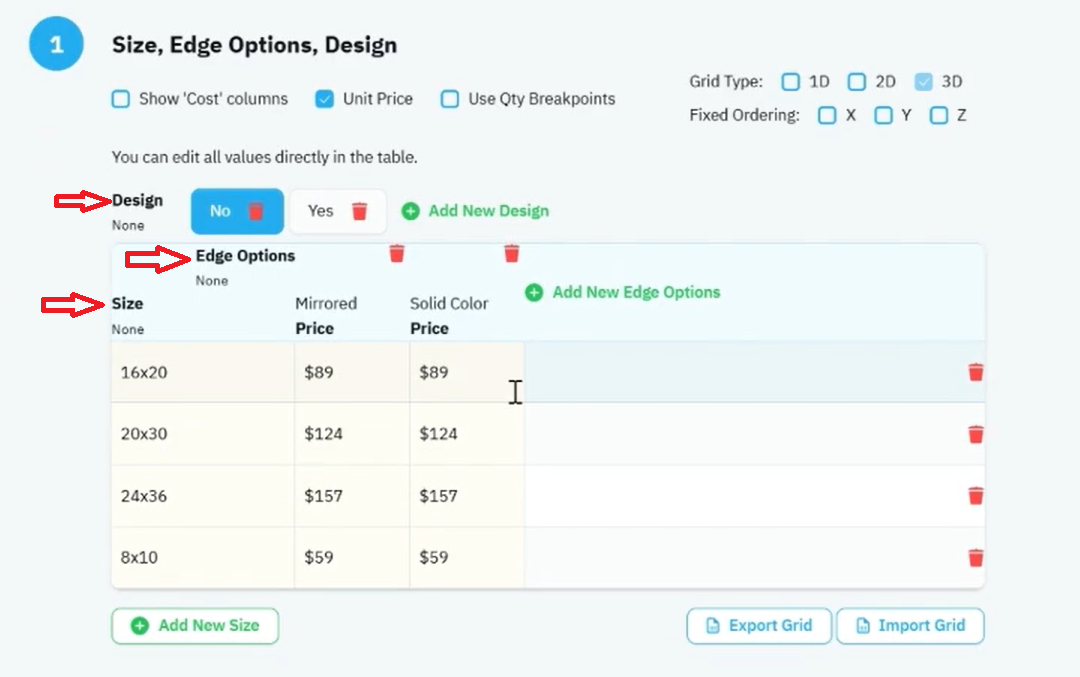Click the green plus icon beside Add New Edge Options
Viewport: 1080px width, 677px height.
coord(534,293)
